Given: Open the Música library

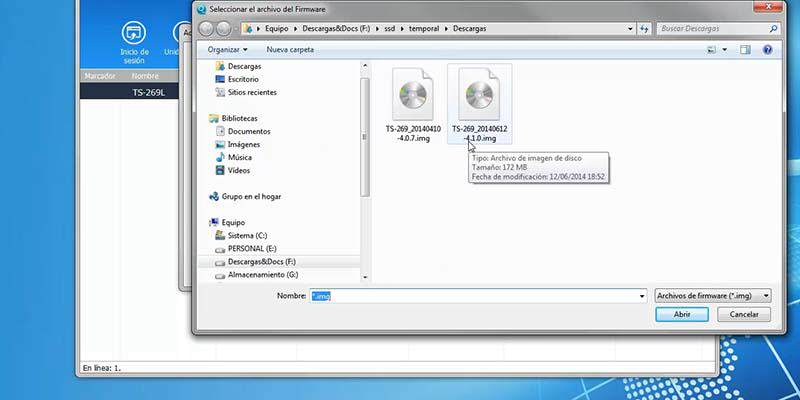Looking at the screenshot, I should click(234, 157).
